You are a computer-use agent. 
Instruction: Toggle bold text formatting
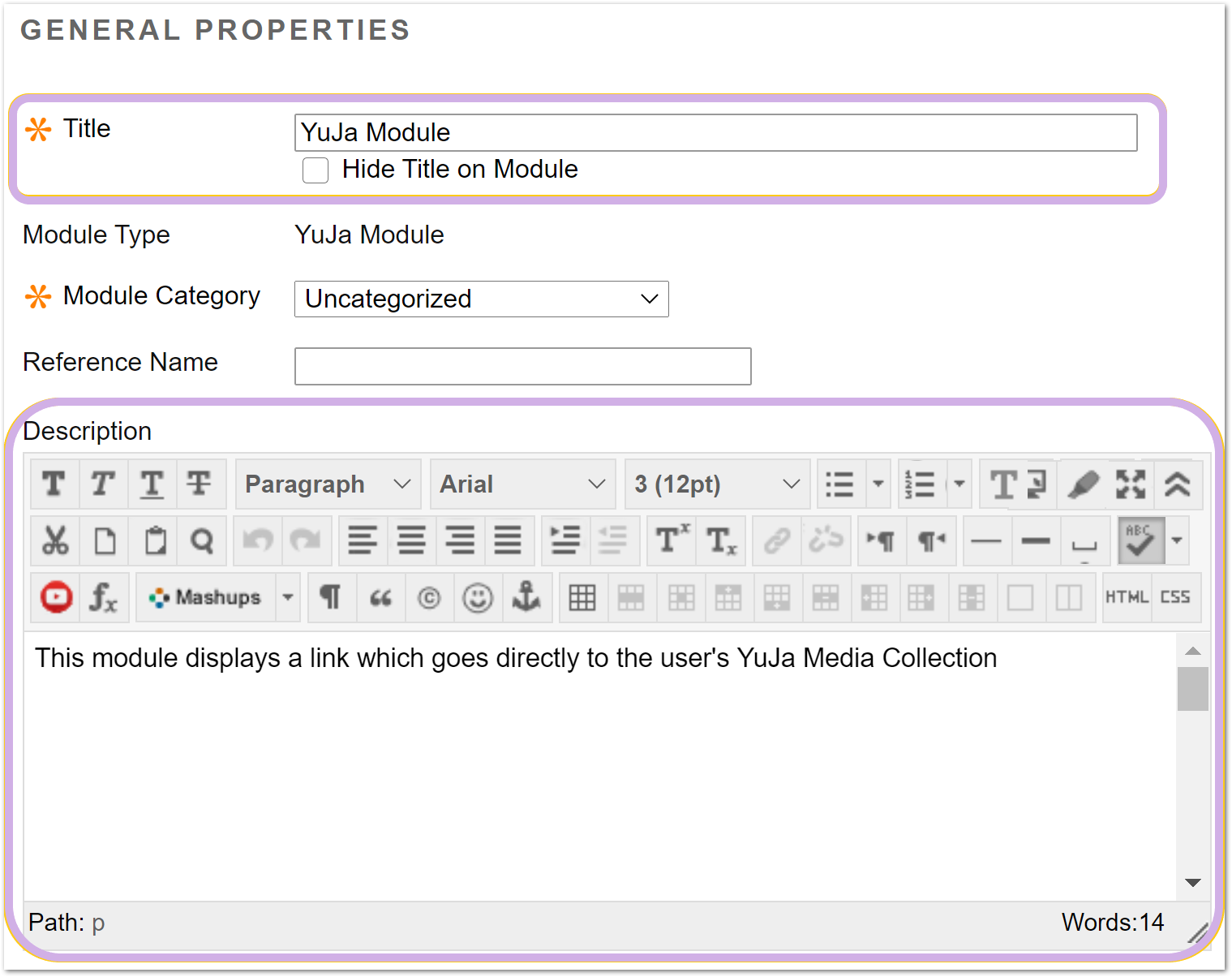tap(54, 484)
